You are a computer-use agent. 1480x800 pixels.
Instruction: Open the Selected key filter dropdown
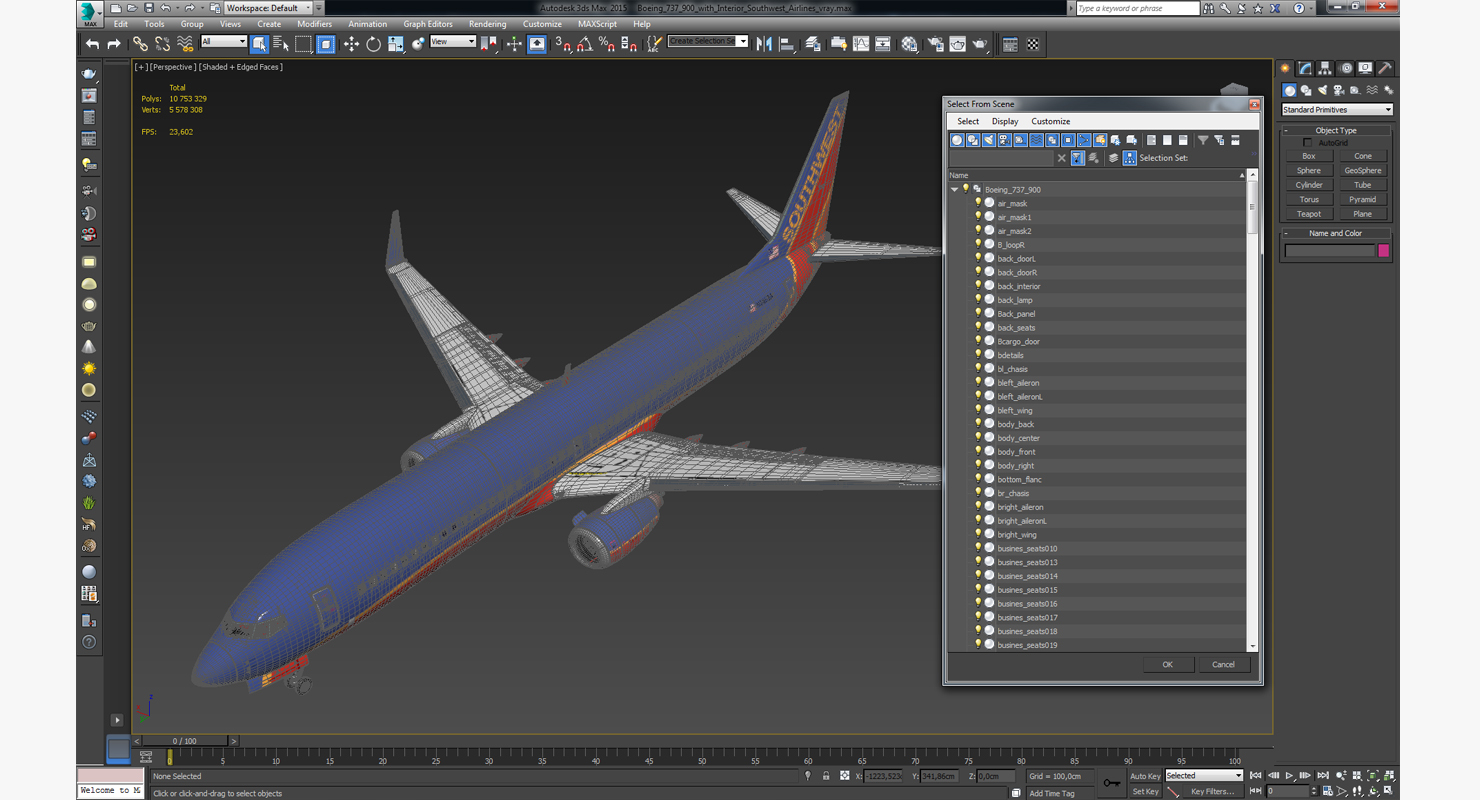[x=1204, y=776]
